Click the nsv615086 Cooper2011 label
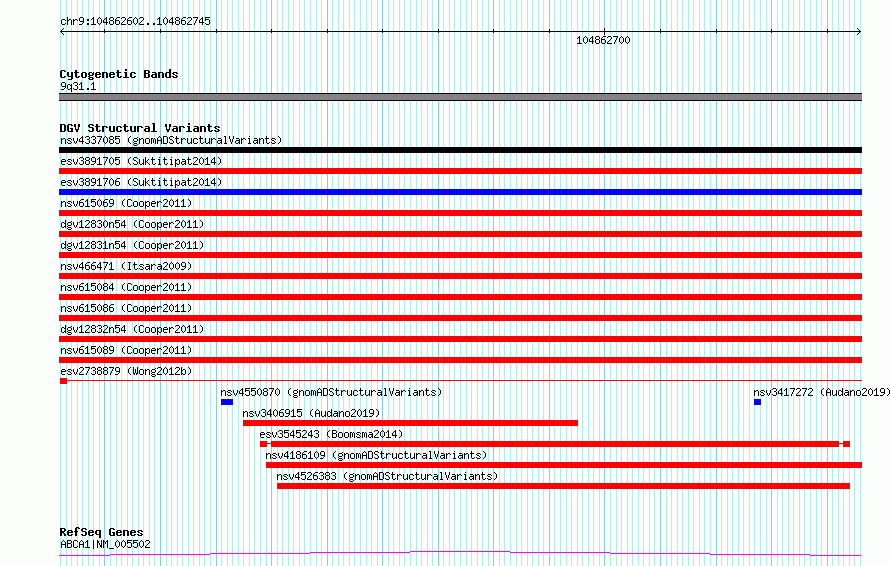The height and width of the screenshot is (566, 890). pyautogui.click(x=126, y=308)
